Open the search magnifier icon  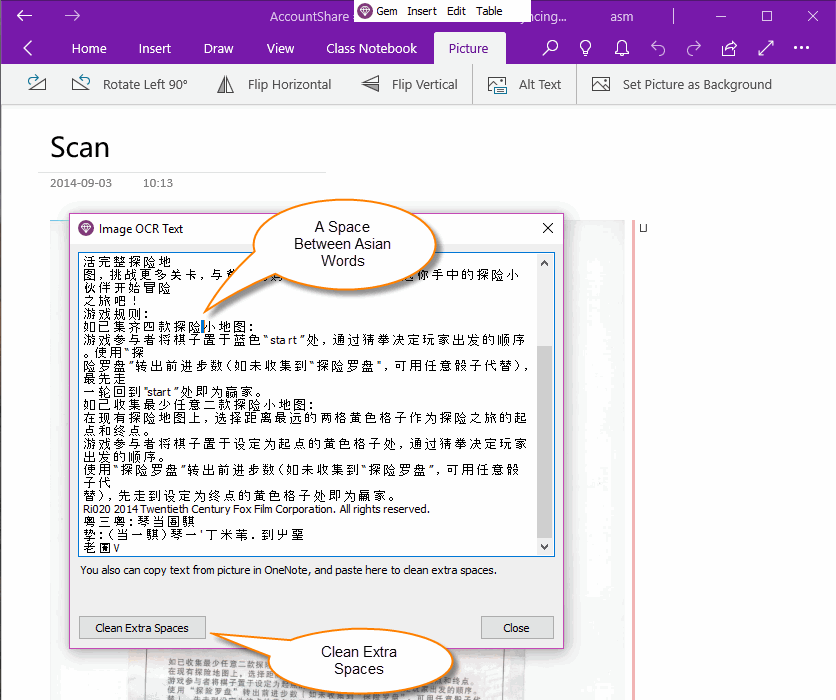(x=550, y=49)
